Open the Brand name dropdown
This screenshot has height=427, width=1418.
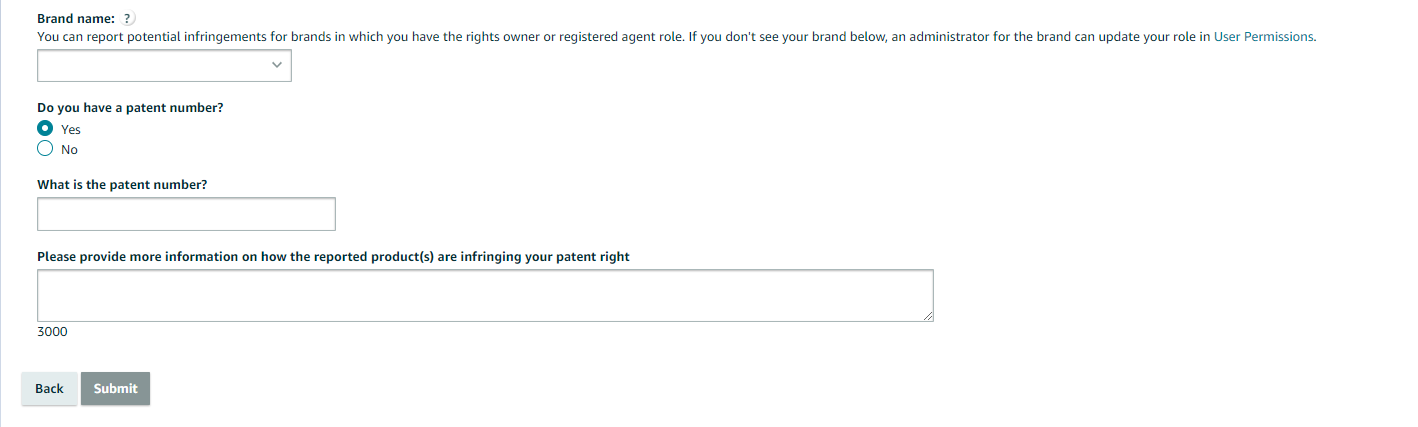(164, 66)
